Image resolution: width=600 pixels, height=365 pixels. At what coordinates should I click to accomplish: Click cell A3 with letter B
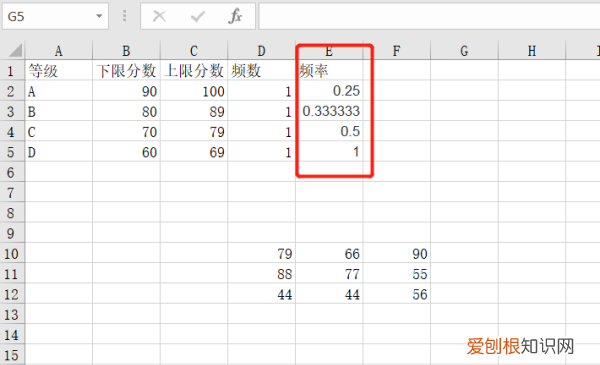point(59,111)
